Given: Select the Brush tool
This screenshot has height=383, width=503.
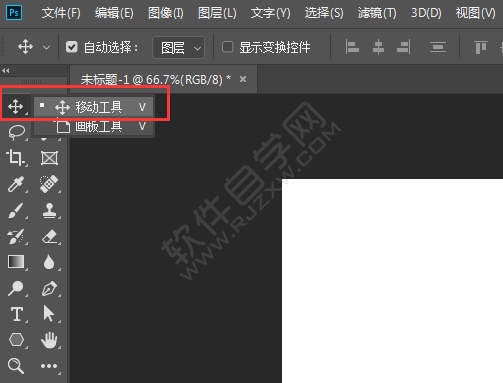Looking at the screenshot, I should pyautogui.click(x=16, y=210).
